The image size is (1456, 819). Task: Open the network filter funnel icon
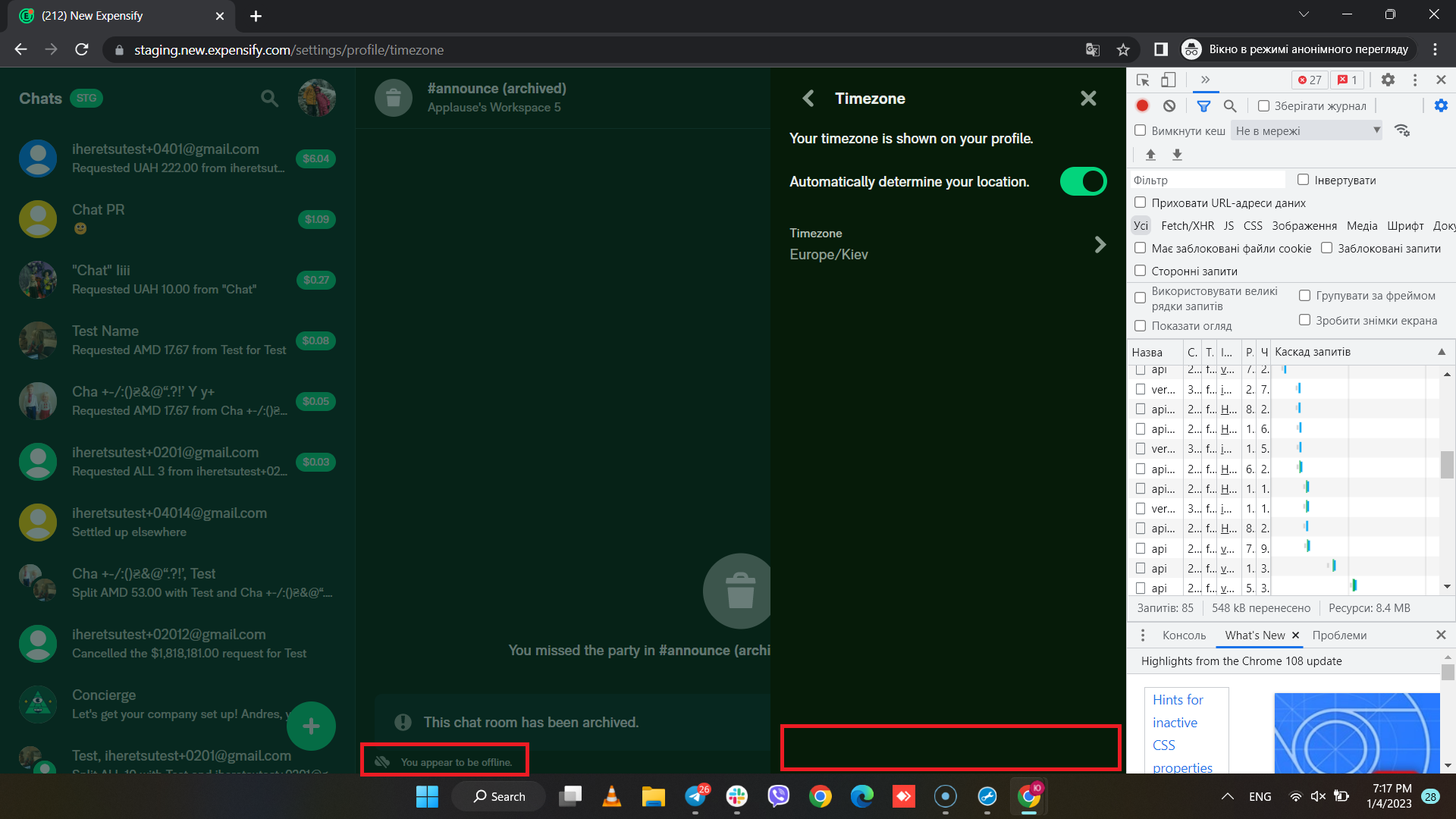coord(1203,105)
